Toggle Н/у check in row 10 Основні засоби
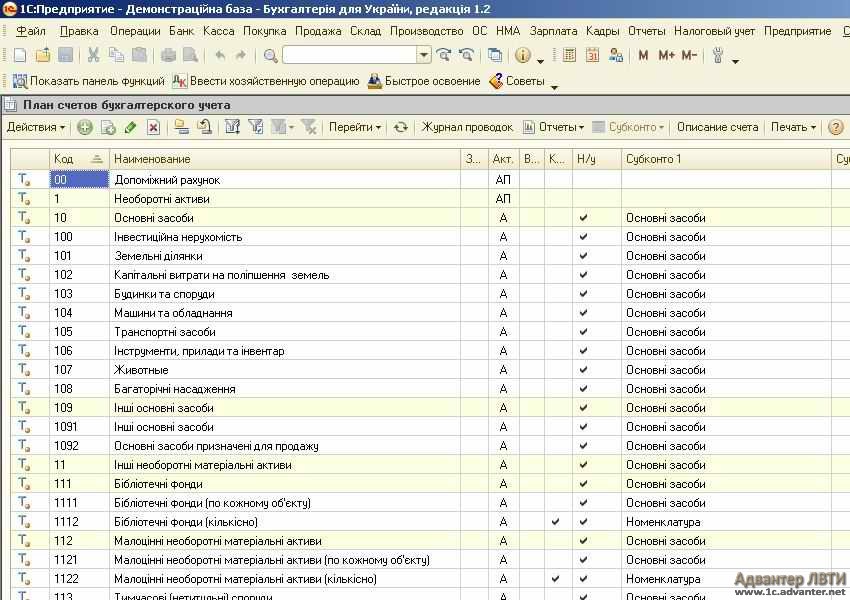The image size is (850, 600). pyautogui.click(x=583, y=218)
